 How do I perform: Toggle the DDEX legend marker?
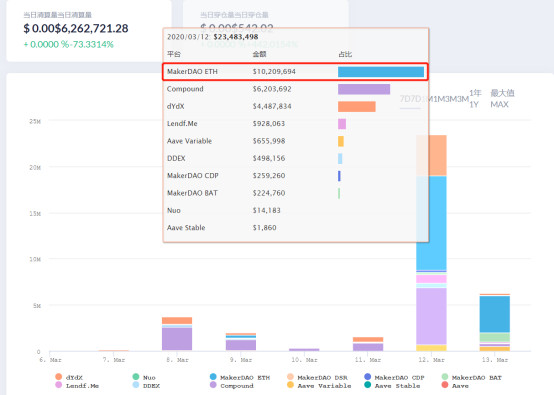[x=136, y=385]
